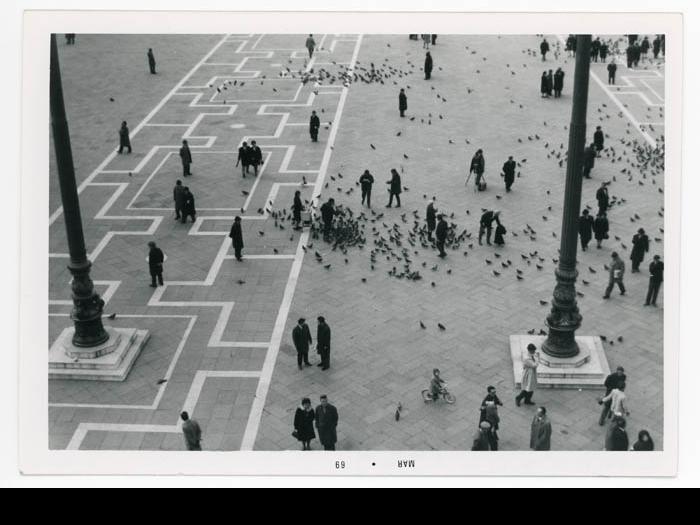Click the mirrored "MAR" date stamp

(406, 464)
